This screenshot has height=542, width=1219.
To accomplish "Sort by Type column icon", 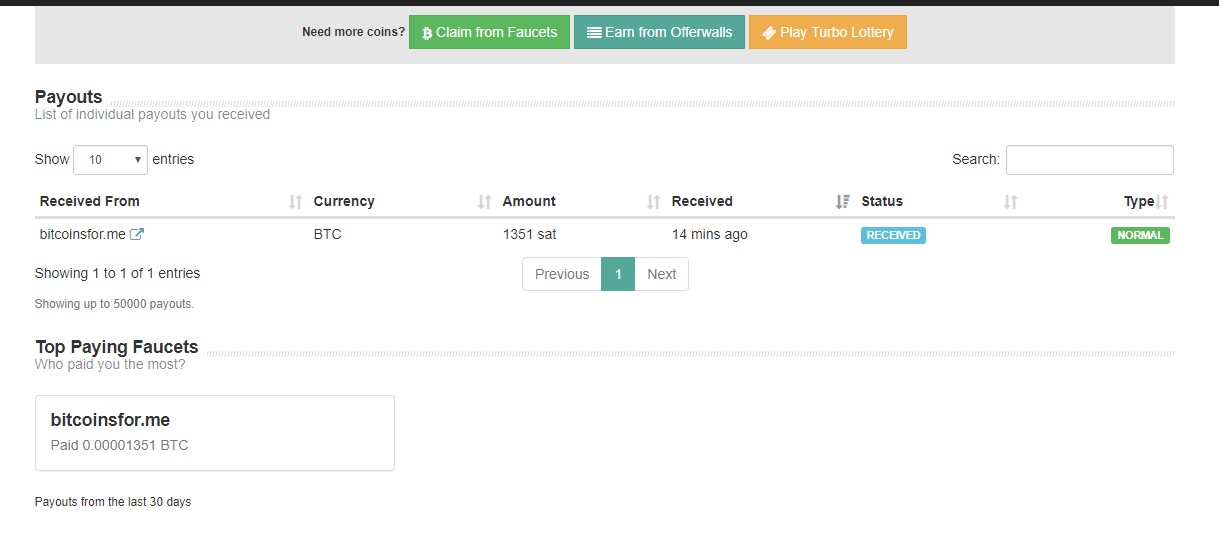I will point(1162,202).
